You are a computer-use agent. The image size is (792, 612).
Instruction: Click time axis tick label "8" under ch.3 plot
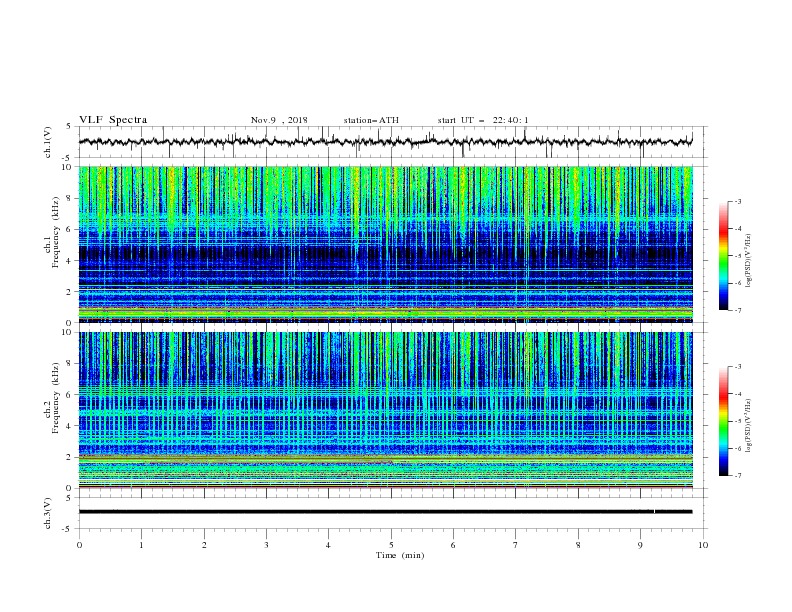tap(578, 545)
